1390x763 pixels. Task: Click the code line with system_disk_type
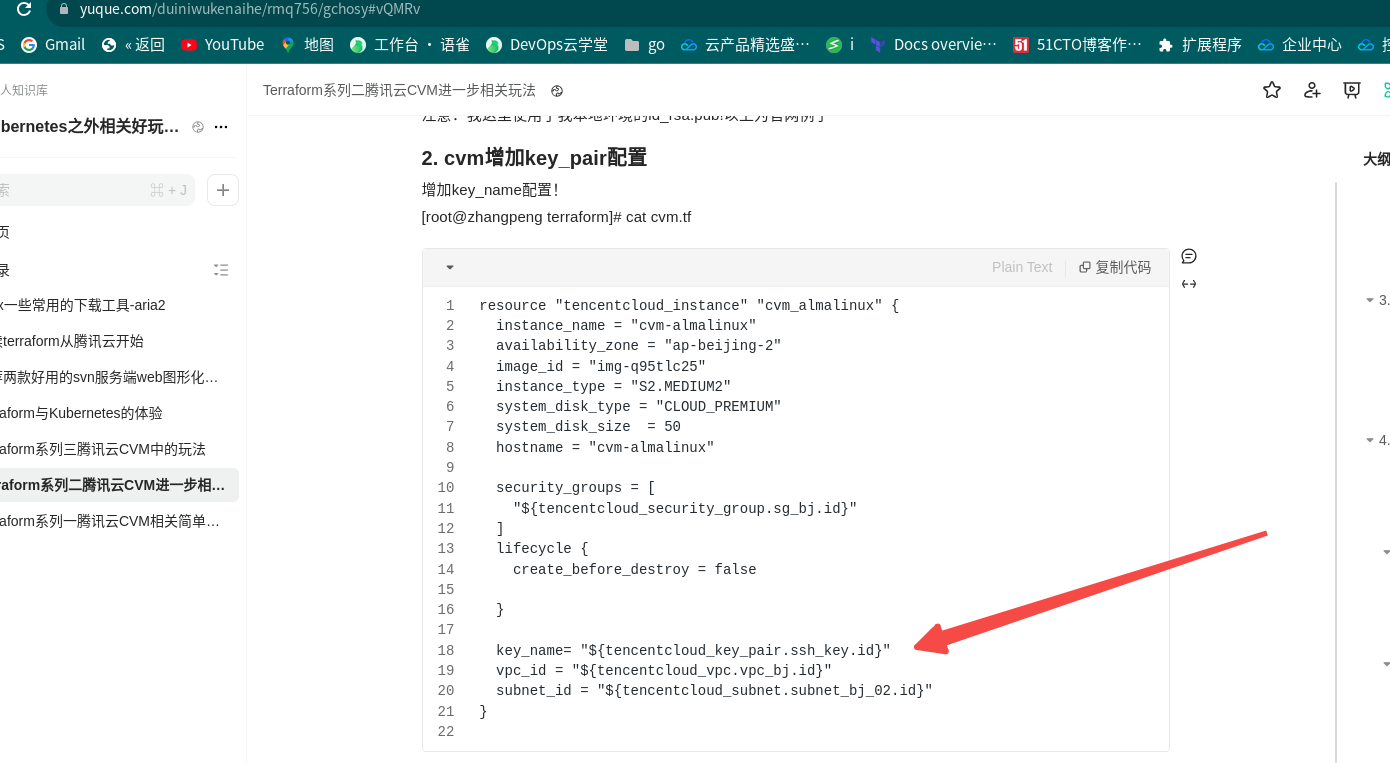(639, 406)
